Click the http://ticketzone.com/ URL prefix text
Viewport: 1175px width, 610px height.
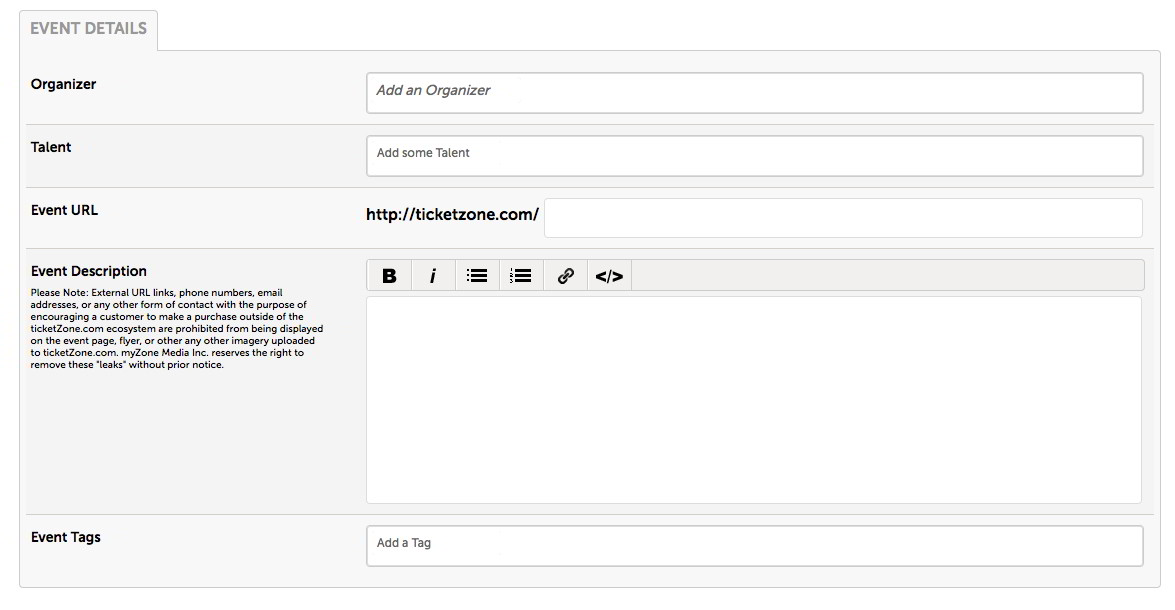click(452, 215)
